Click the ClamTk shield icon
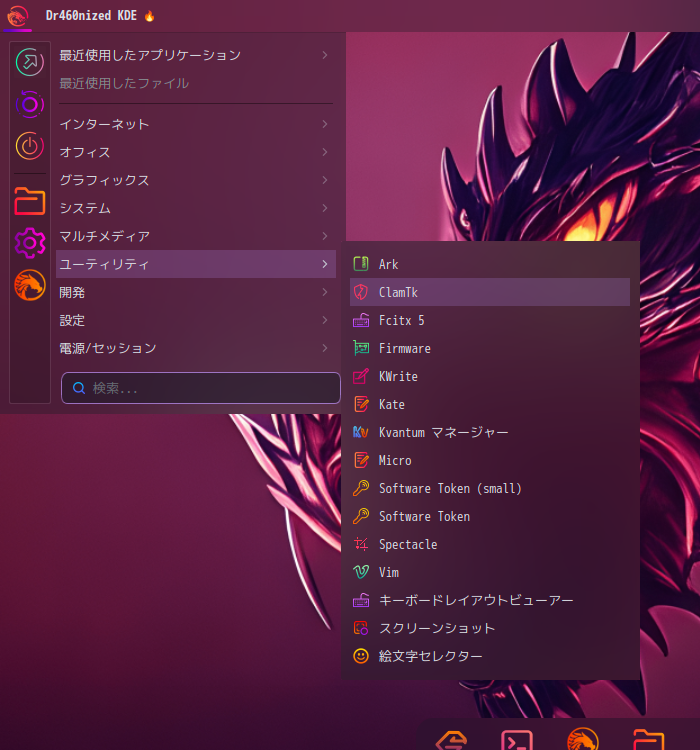 tap(361, 292)
